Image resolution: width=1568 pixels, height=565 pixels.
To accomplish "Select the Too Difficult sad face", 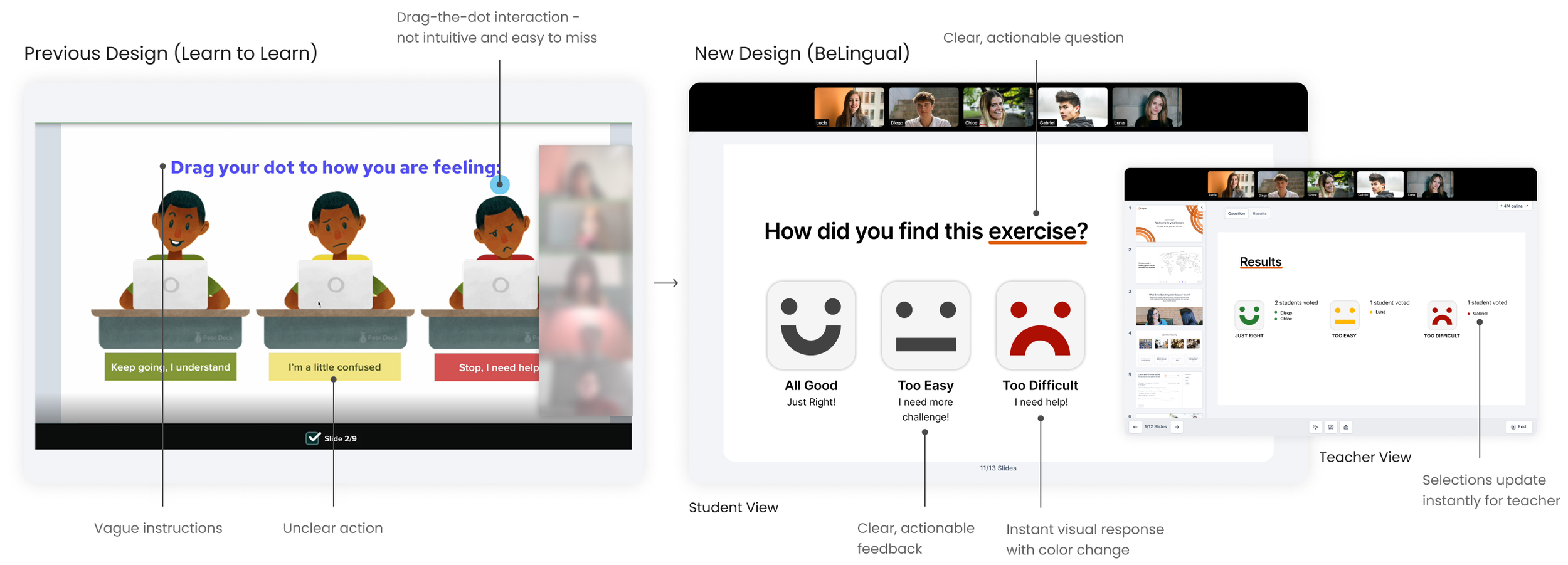I will point(1040,325).
